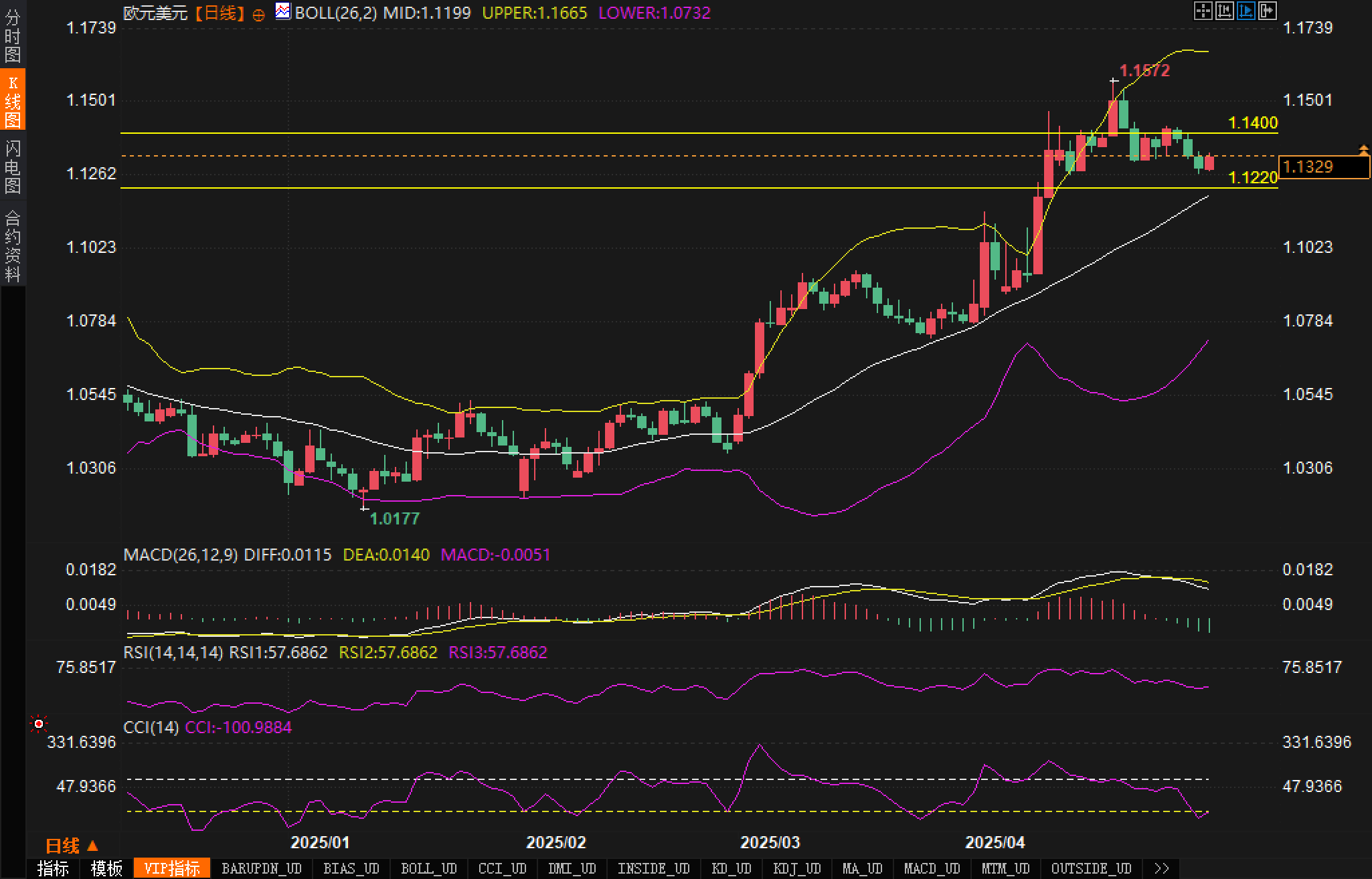Click the orange up arrow above price 1.1329

tap(1363, 149)
